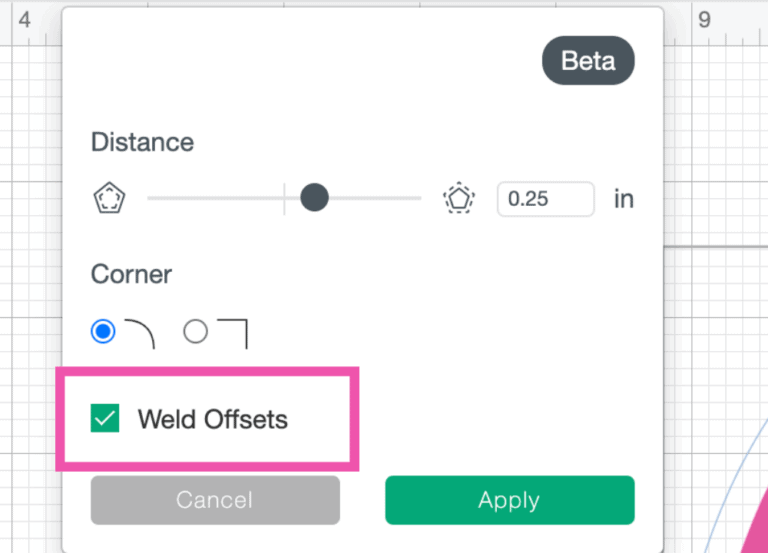Click the small inset pentagon distance icon
The width and height of the screenshot is (768, 553).
(x=108, y=199)
